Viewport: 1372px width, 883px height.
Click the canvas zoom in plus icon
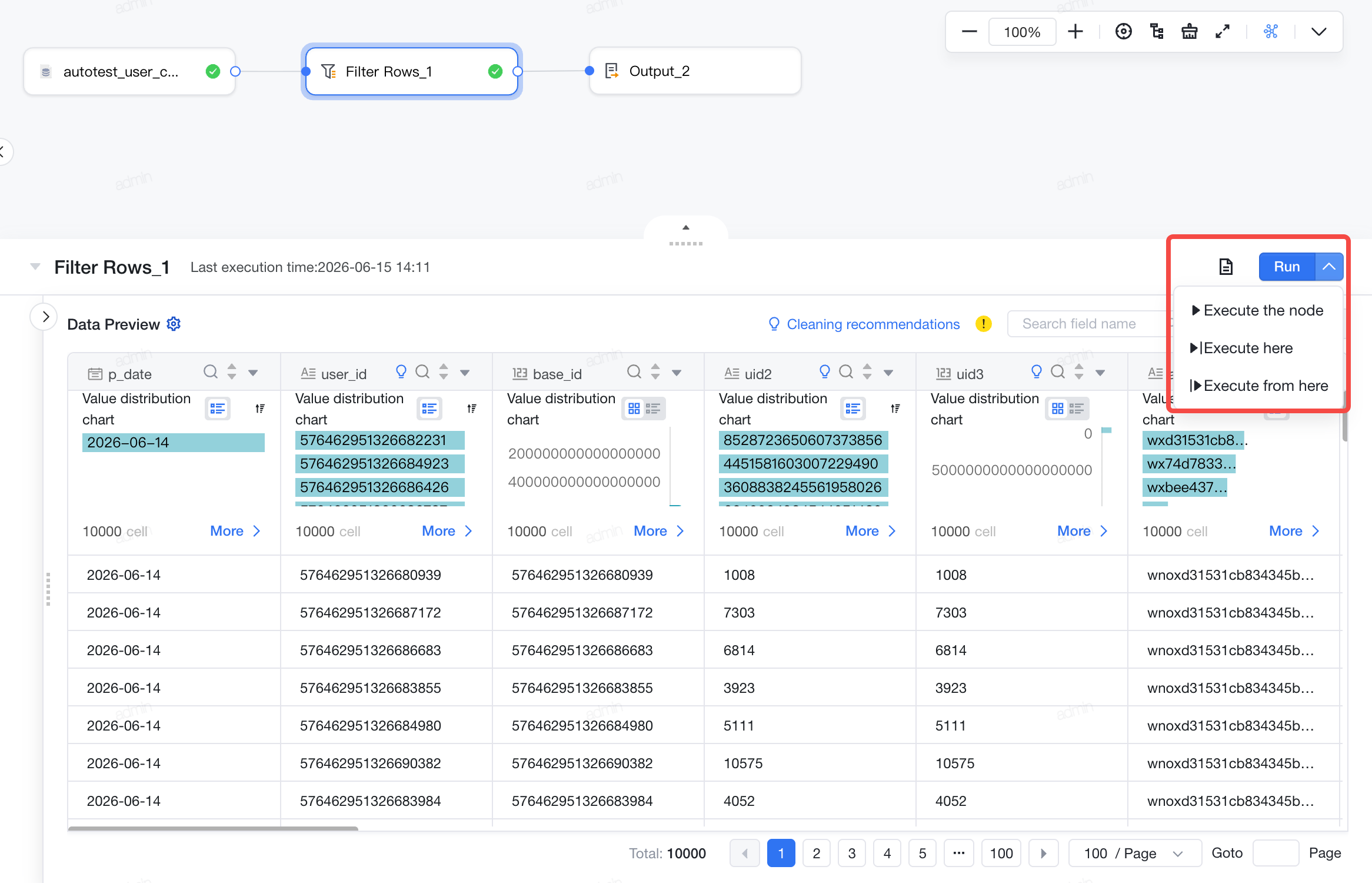pyautogui.click(x=1075, y=32)
